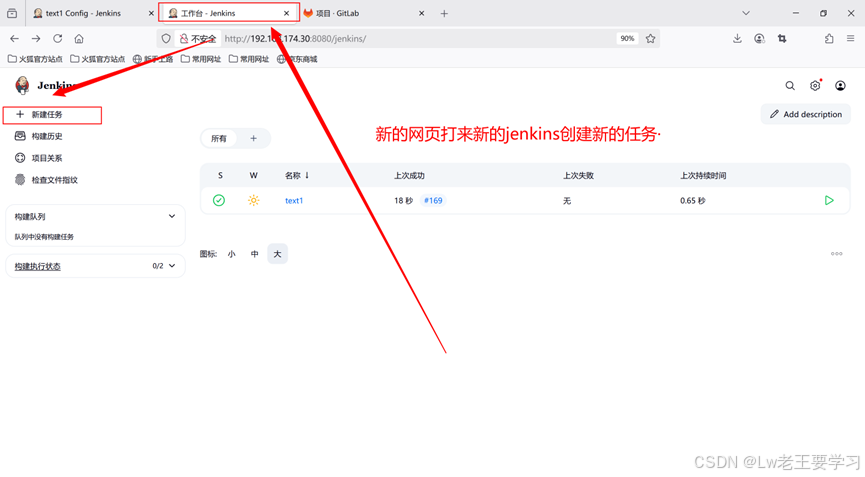Sort jobs by 名称 column header
865x477 pixels.
coord(297,175)
